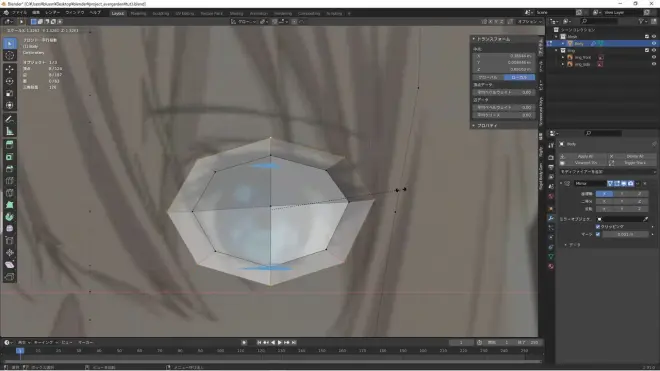This screenshot has height=371, width=660.
Task: Activate the Inset Faces tool
Action: click(10, 157)
